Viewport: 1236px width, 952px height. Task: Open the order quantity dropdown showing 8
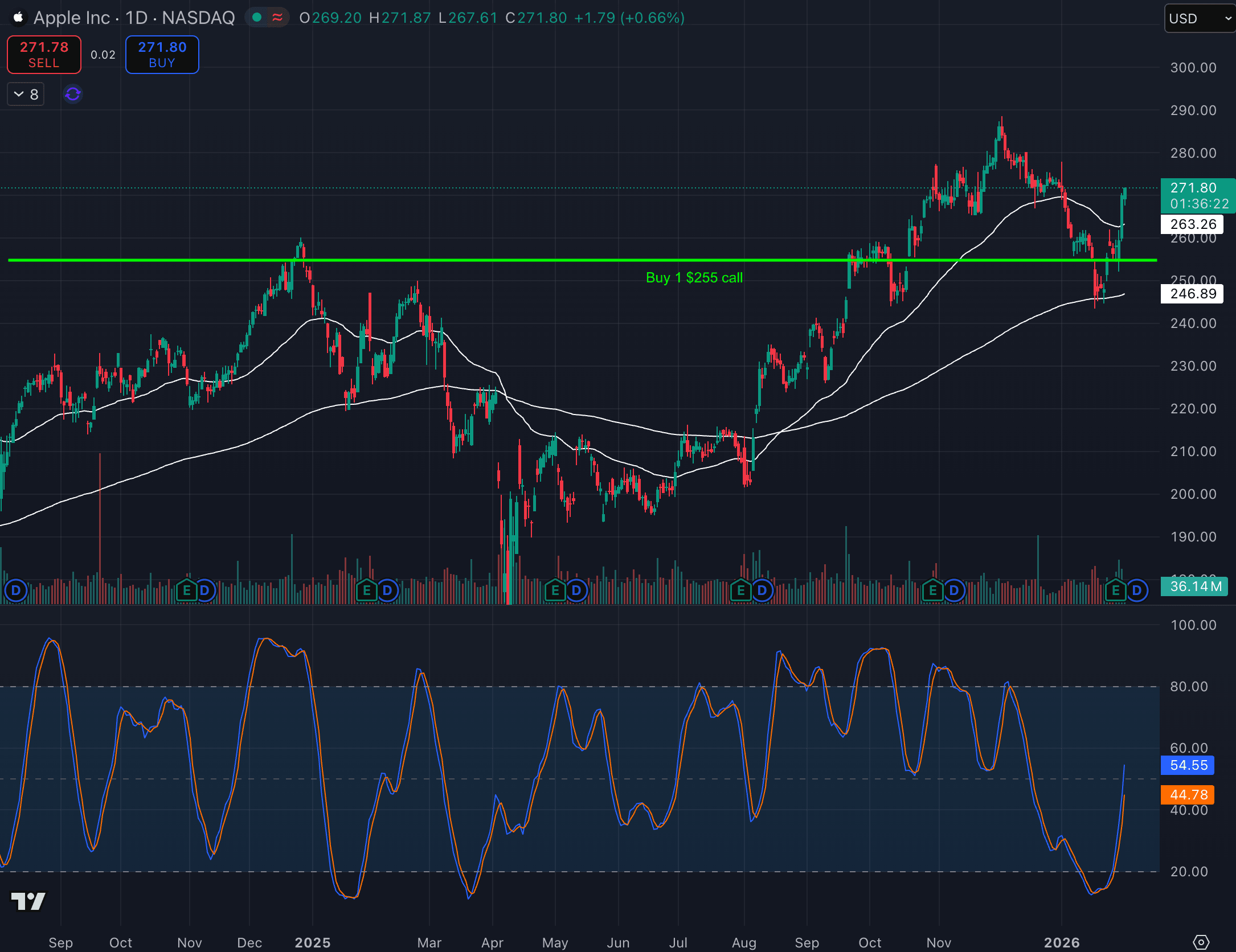25,93
